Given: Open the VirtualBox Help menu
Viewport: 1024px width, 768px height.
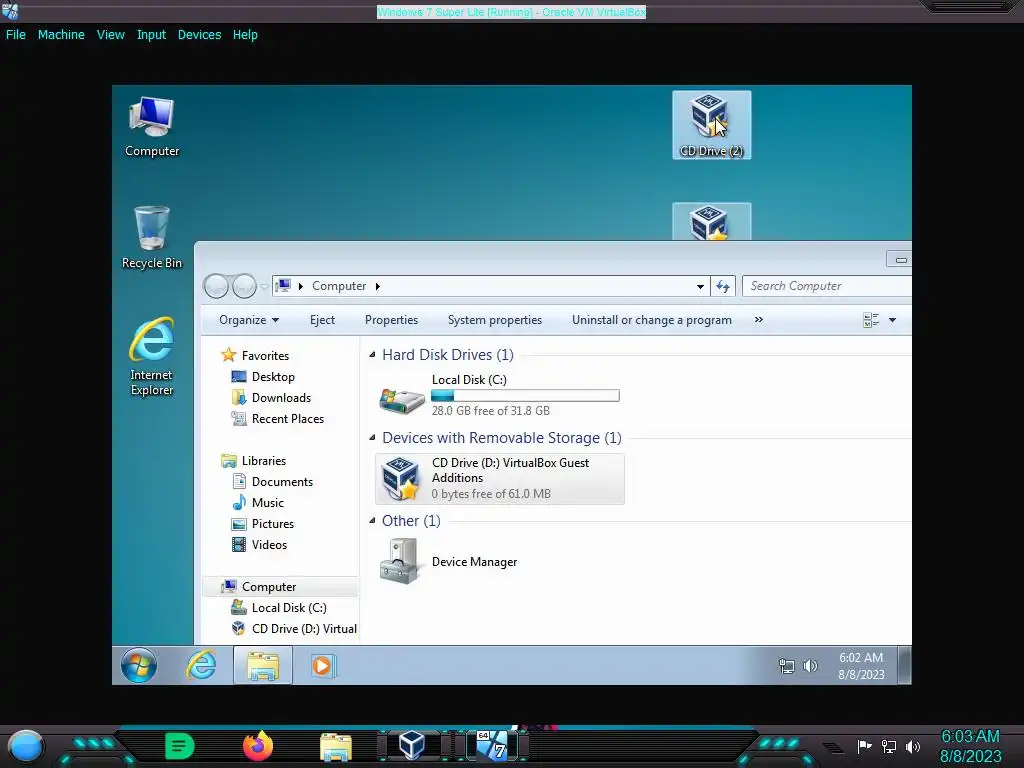Looking at the screenshot, I should [x=245, y=35].
